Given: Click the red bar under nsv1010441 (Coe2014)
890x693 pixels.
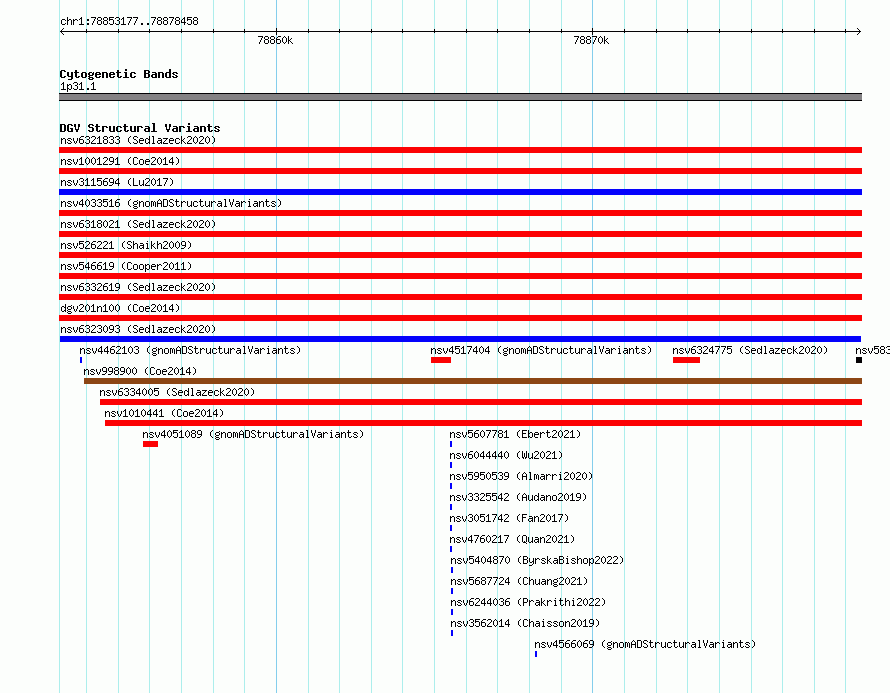Looking at the screenshot, I should click(x=484, y=423).
